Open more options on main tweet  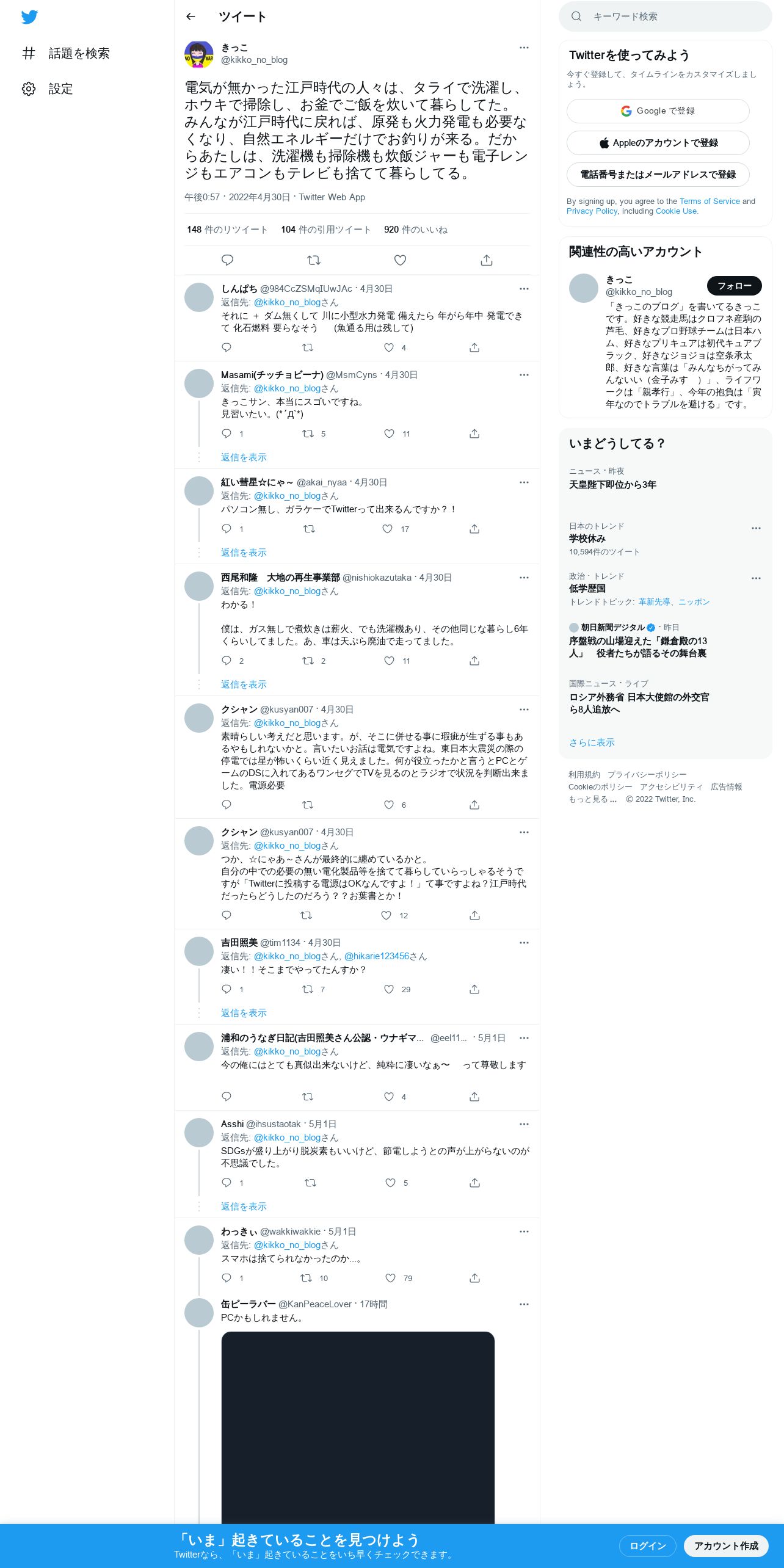[524, 48]
